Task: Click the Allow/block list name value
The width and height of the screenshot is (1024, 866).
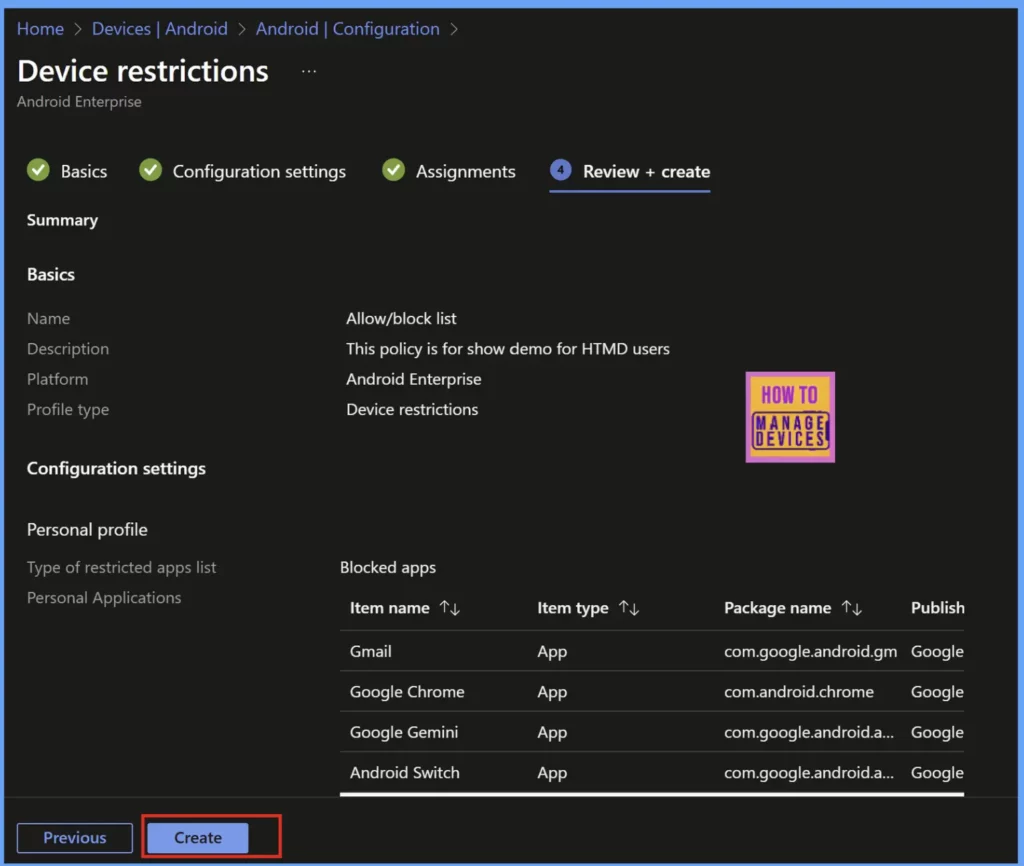Action: (x=401, y=319)
